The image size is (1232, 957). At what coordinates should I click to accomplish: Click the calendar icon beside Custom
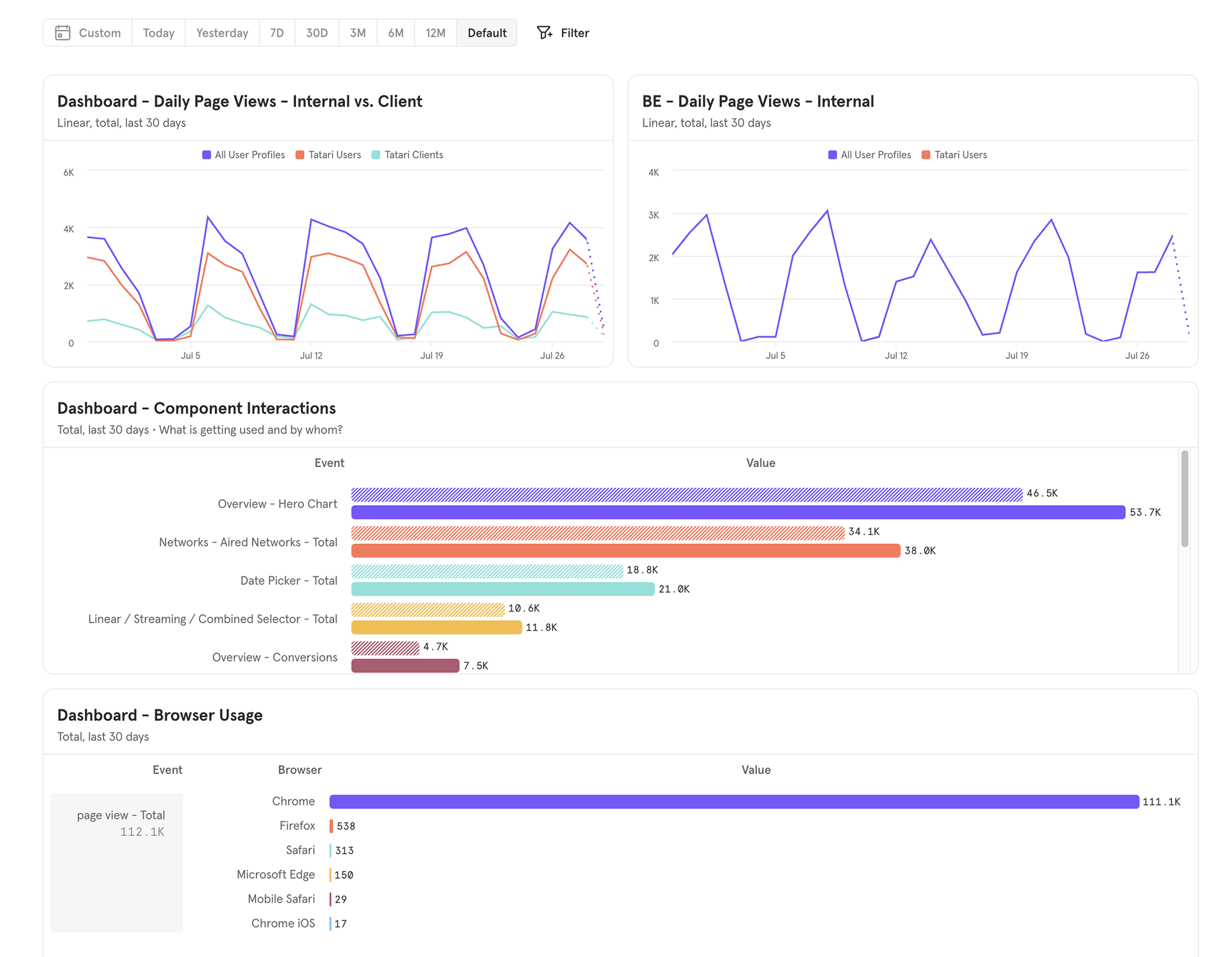62,33
